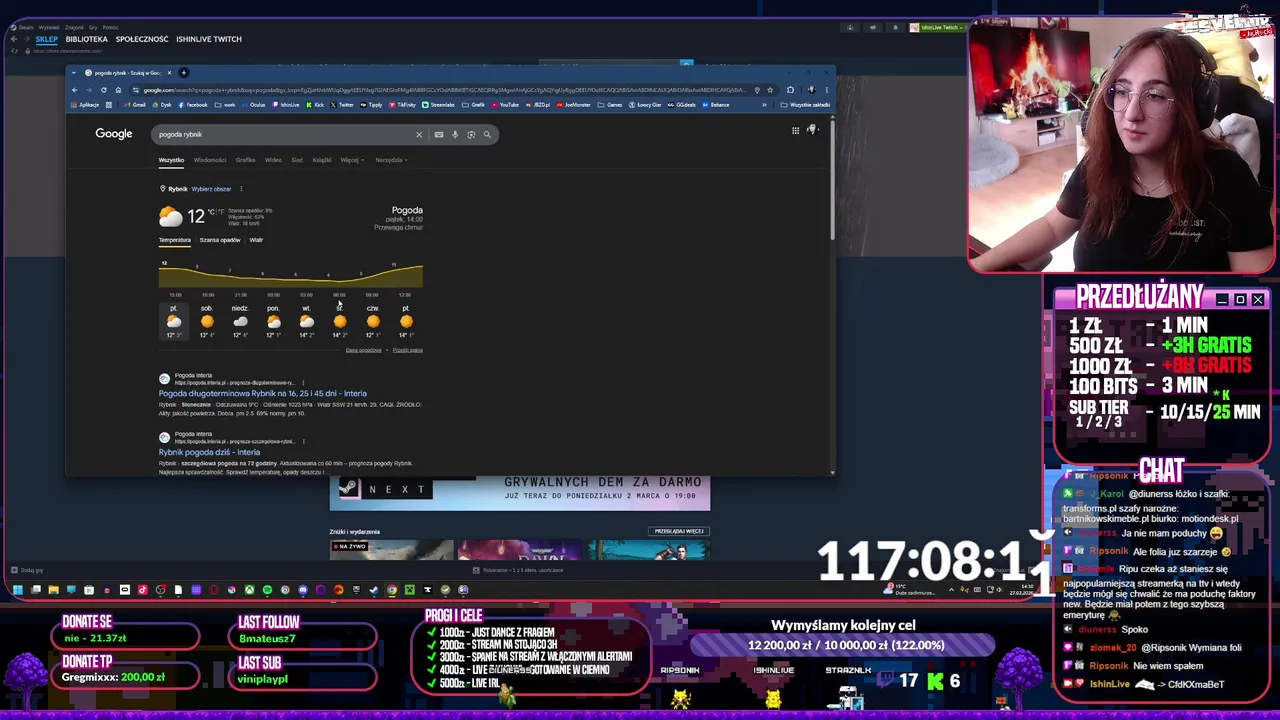Open the Chrome three-dot menu

pyautogui.click(x=826, y=90)
